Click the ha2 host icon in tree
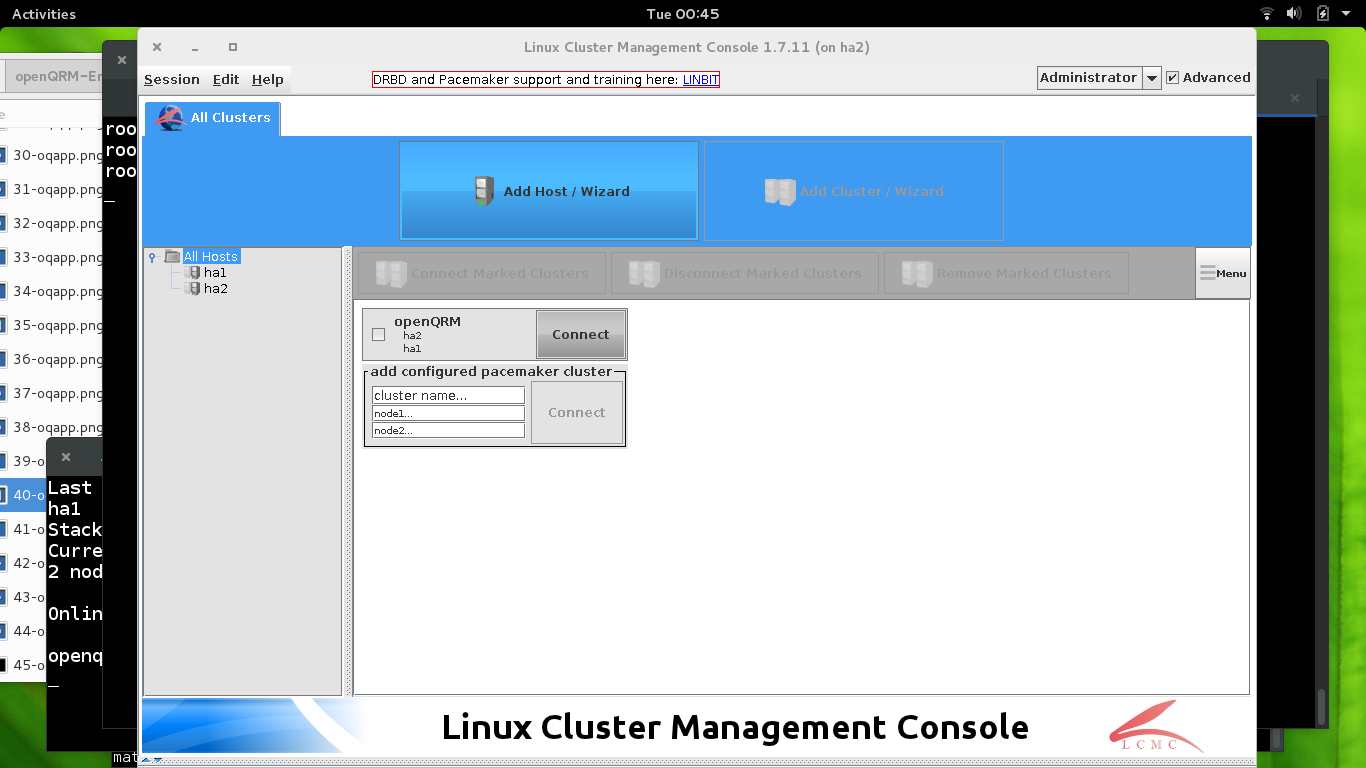Screen dimensions: 1366x768 pos(193,288)
